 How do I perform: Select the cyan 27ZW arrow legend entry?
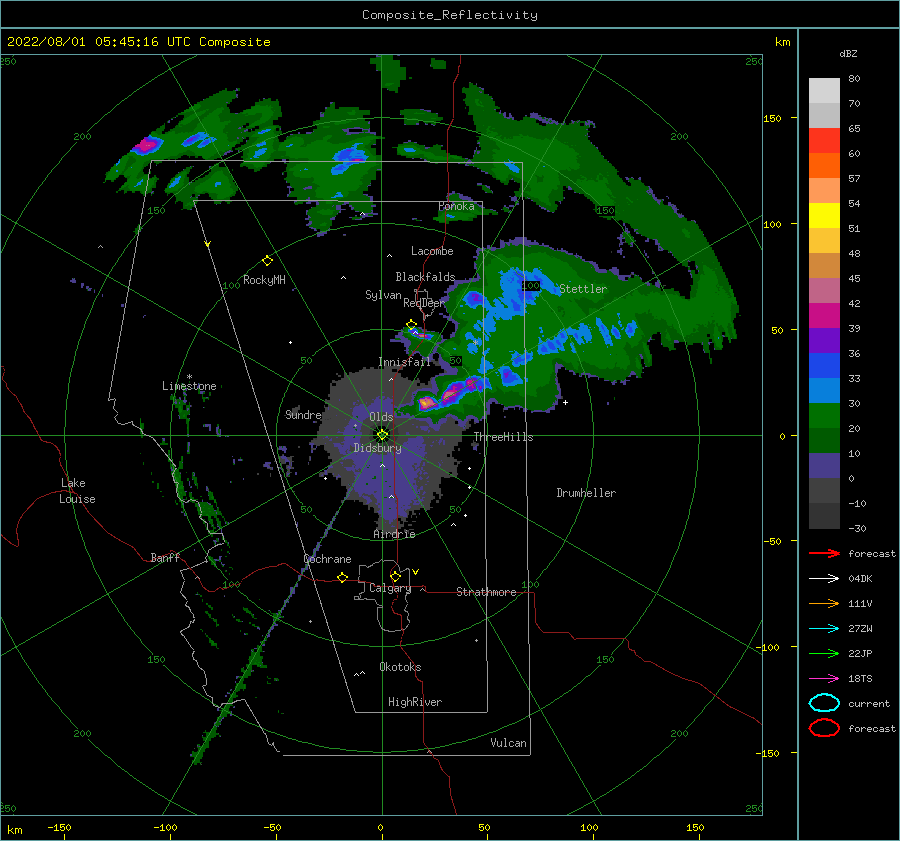(x=824, y=629)
